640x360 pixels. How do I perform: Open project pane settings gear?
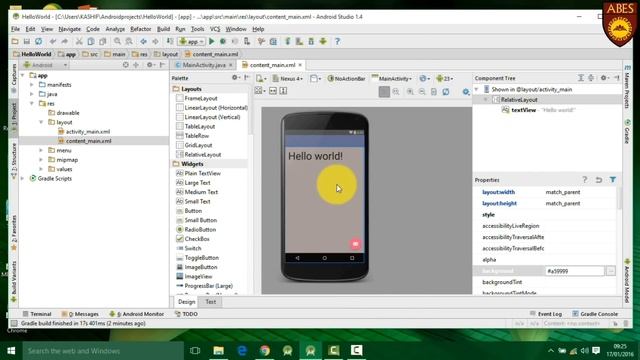coord(150,64)
